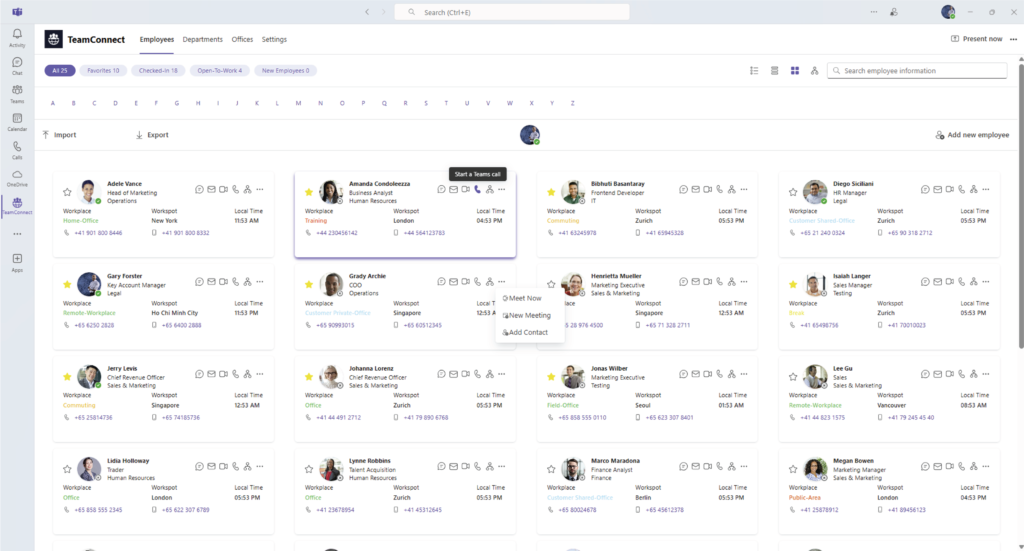Screen dimensions: 1024x551
Task: Start a video call with Henrietta Mueller
Action: tap(707, 282)
